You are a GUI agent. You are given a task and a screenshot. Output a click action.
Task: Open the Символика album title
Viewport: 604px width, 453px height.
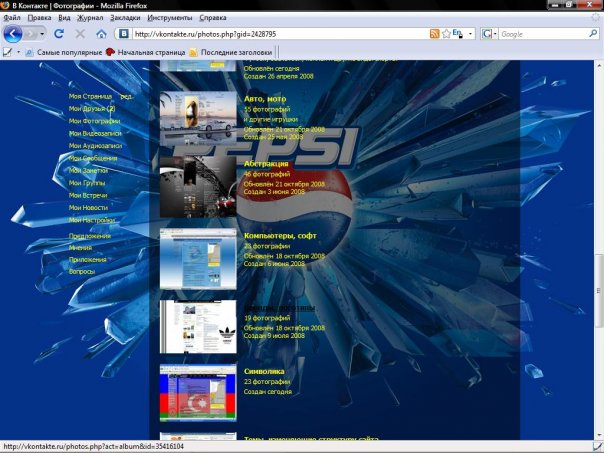264,371
